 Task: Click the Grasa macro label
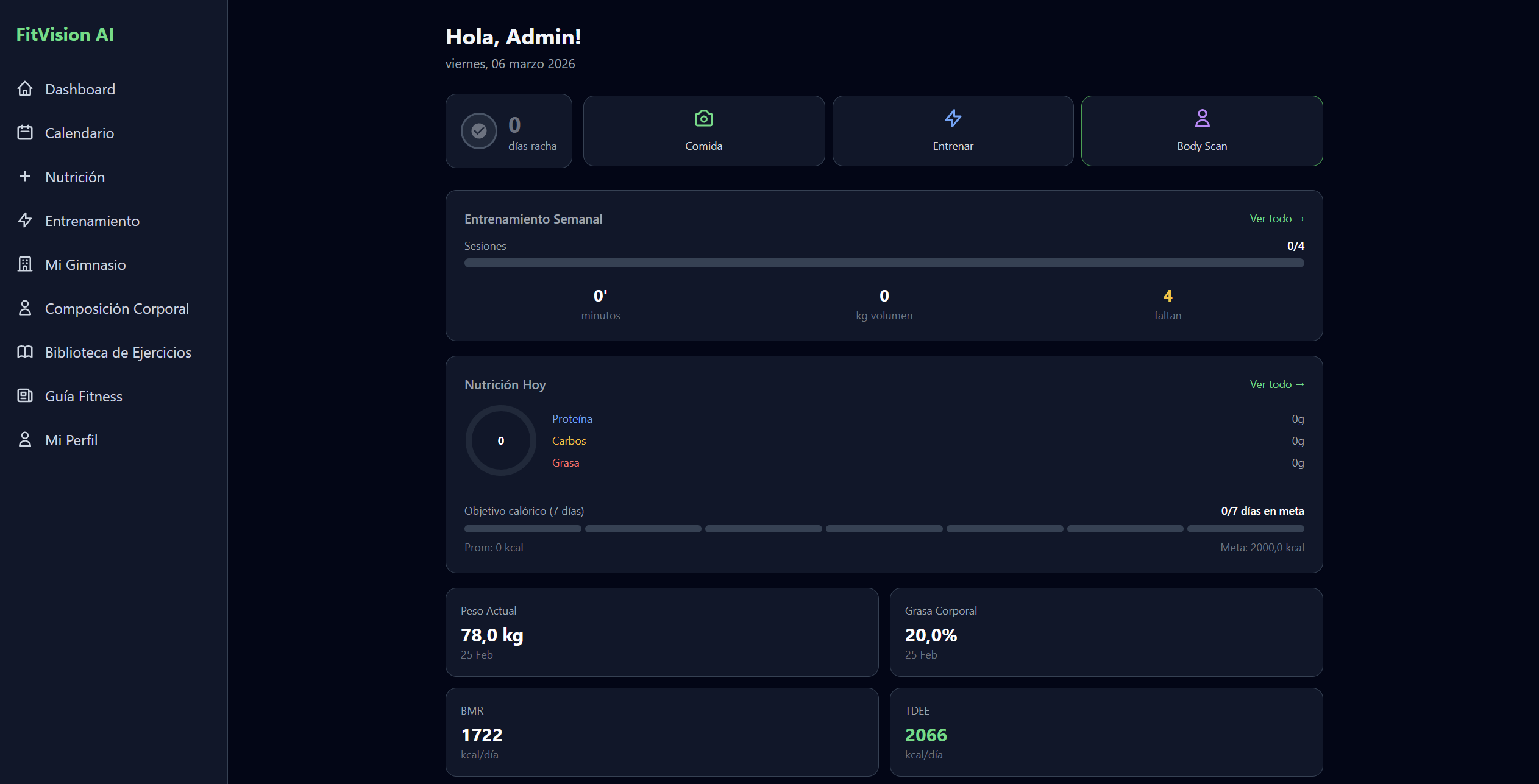566,463
